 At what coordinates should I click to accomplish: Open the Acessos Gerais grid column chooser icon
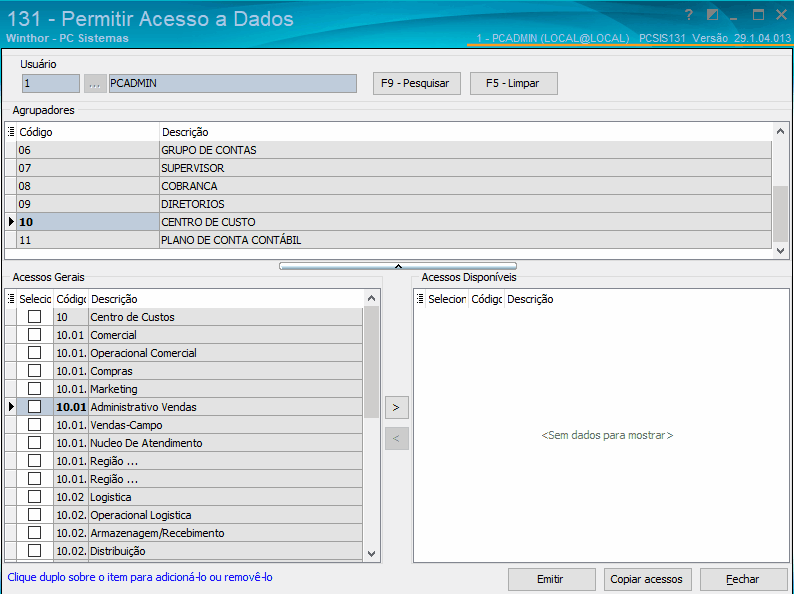11,299
